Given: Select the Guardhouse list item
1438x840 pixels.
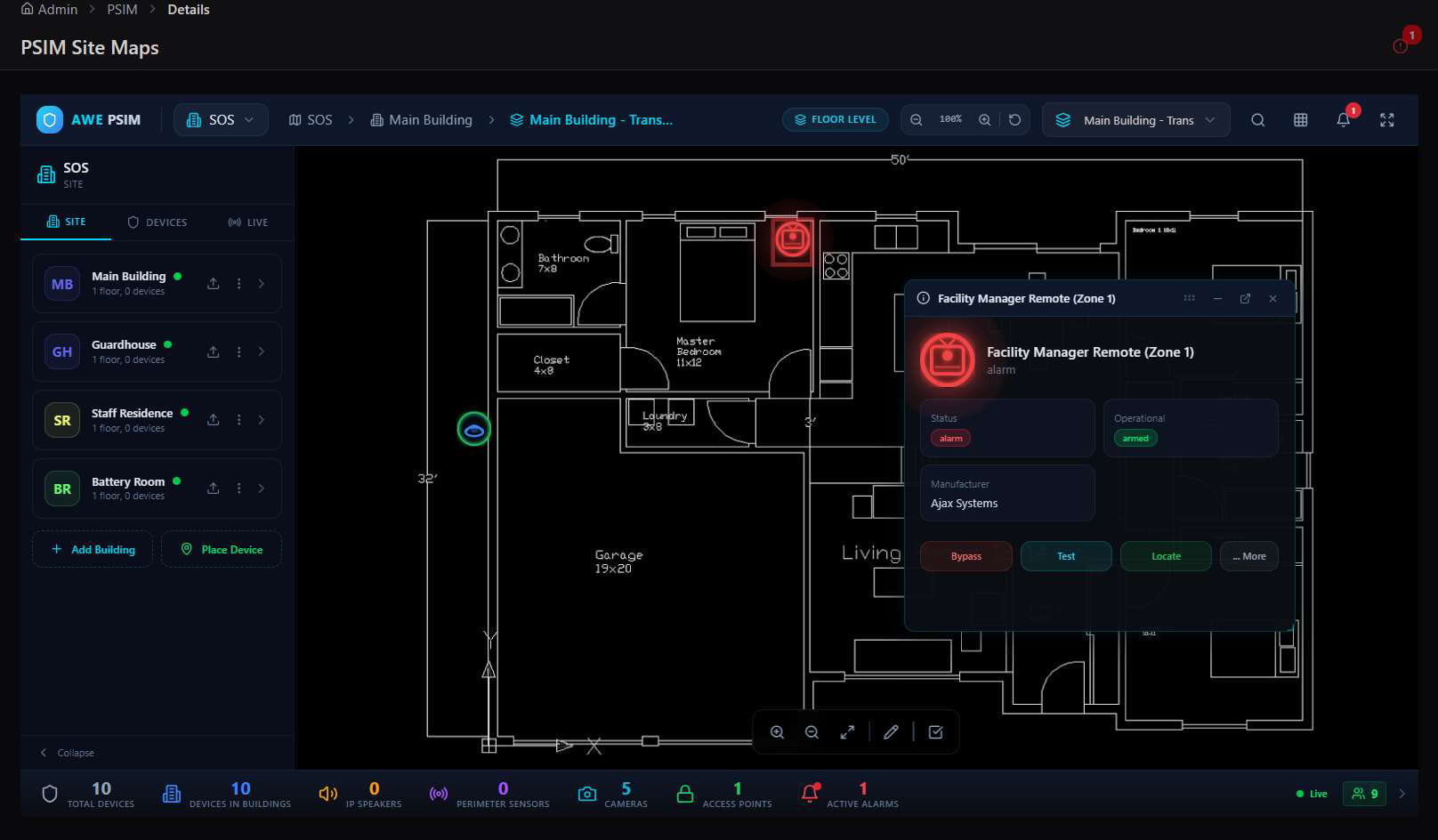Looking at the screenshot, I should [157, 351].
